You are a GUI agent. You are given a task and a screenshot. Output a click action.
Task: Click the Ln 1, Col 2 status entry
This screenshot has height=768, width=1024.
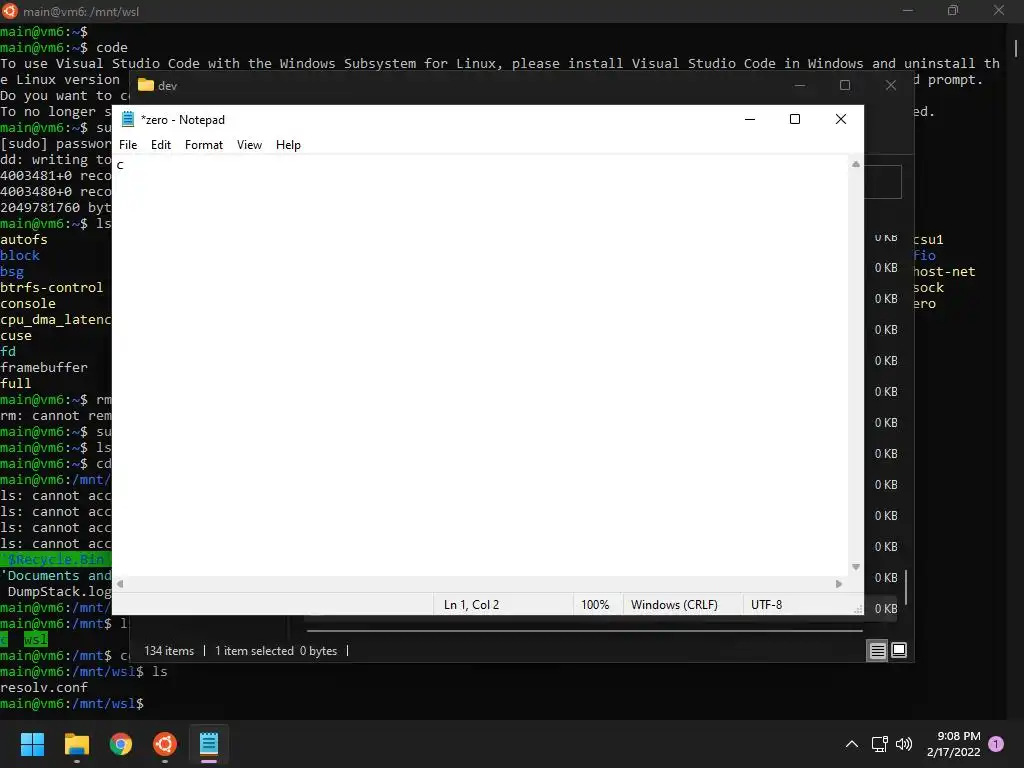click(472, 605)
